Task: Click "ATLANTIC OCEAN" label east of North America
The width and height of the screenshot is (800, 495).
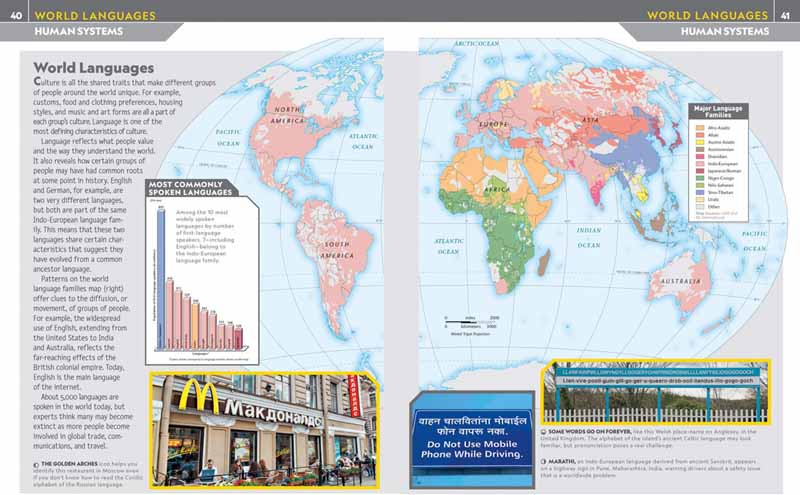Action: (x=363, y=141)
